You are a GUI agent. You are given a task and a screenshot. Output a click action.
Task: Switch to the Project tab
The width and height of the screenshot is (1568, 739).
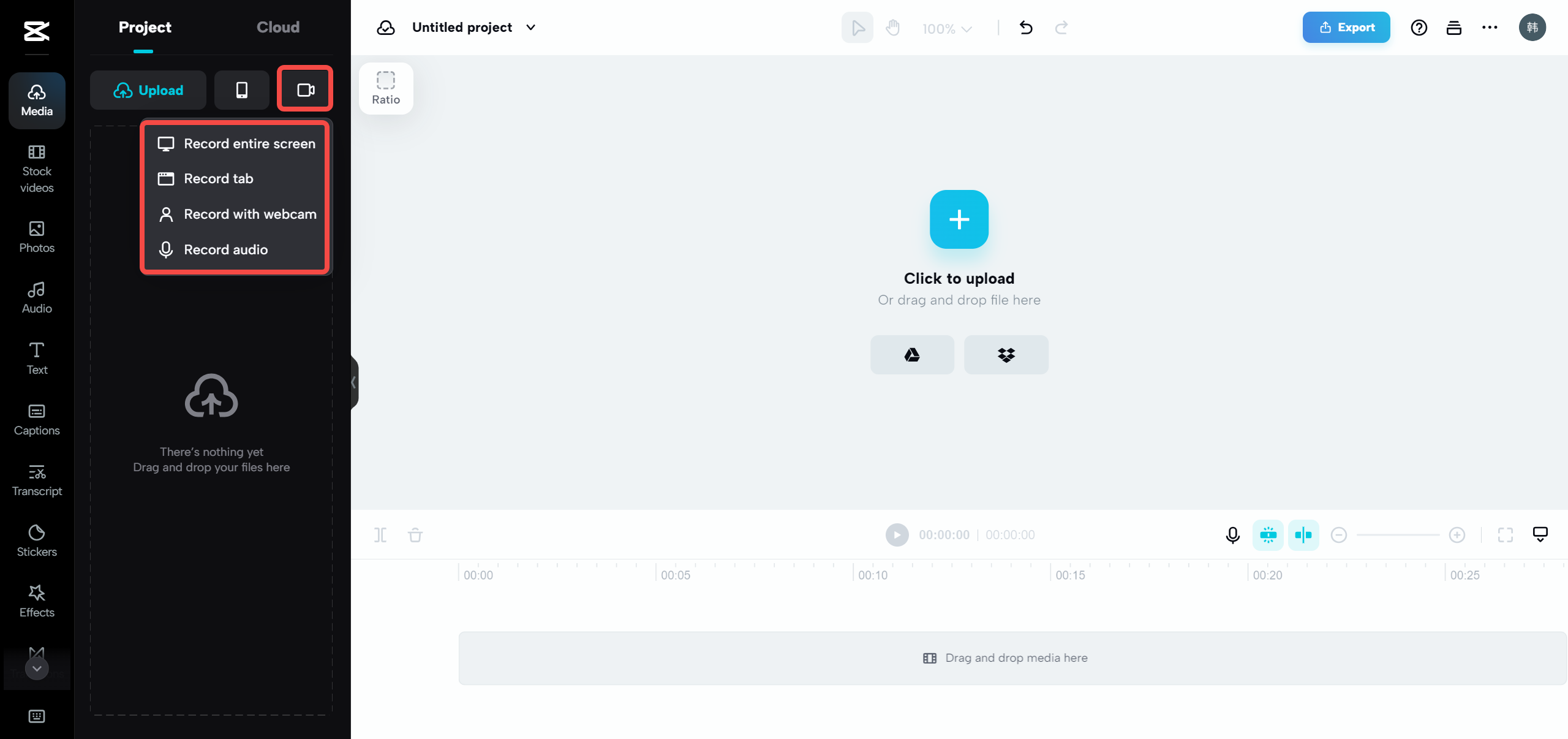click(x=145, y=27)
